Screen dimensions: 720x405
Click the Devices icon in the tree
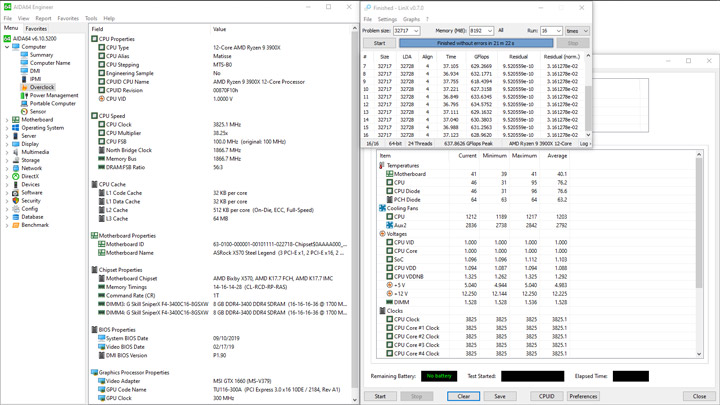(16, 185)
